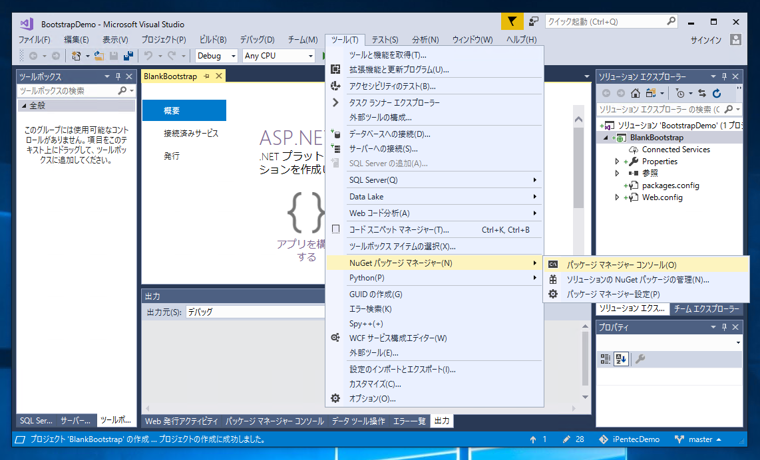This screenshot has height=460, width=760.
Task: Select 拡張機能と更新プログラム(U) menu item
Action: (435, 69)
